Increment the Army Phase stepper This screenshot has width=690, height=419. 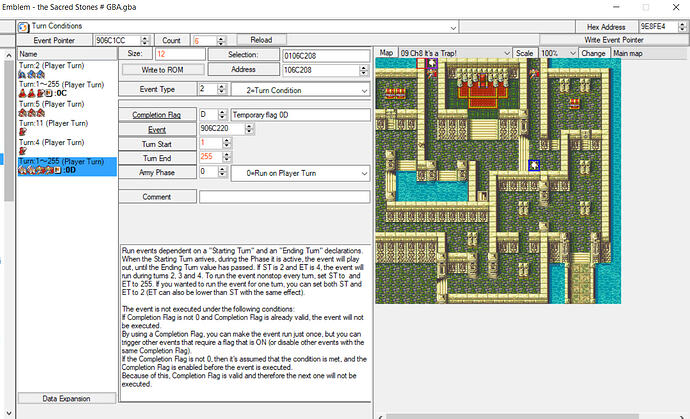[222, 169]
